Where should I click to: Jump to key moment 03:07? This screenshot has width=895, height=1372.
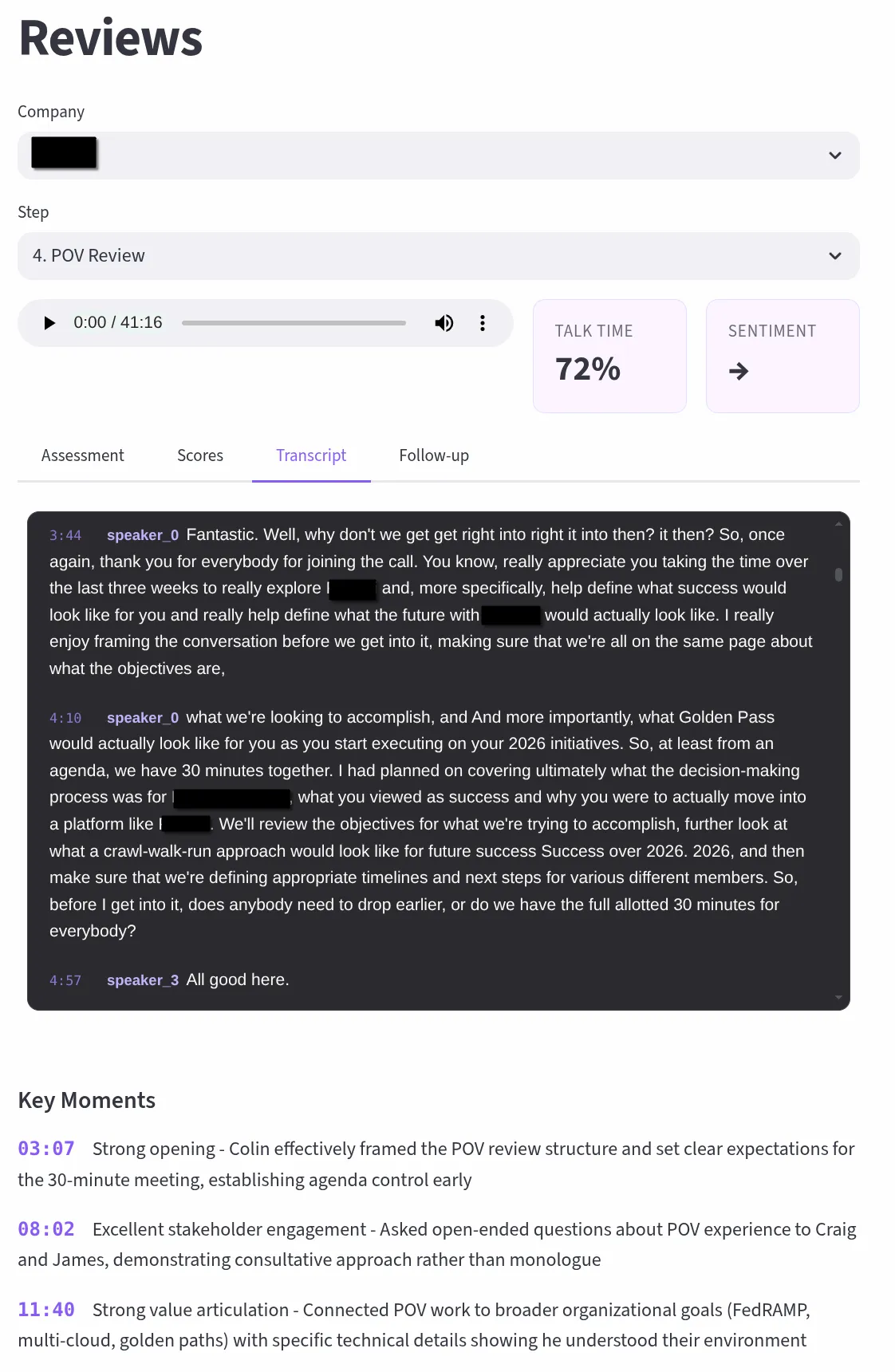[x=46, y=1149]
